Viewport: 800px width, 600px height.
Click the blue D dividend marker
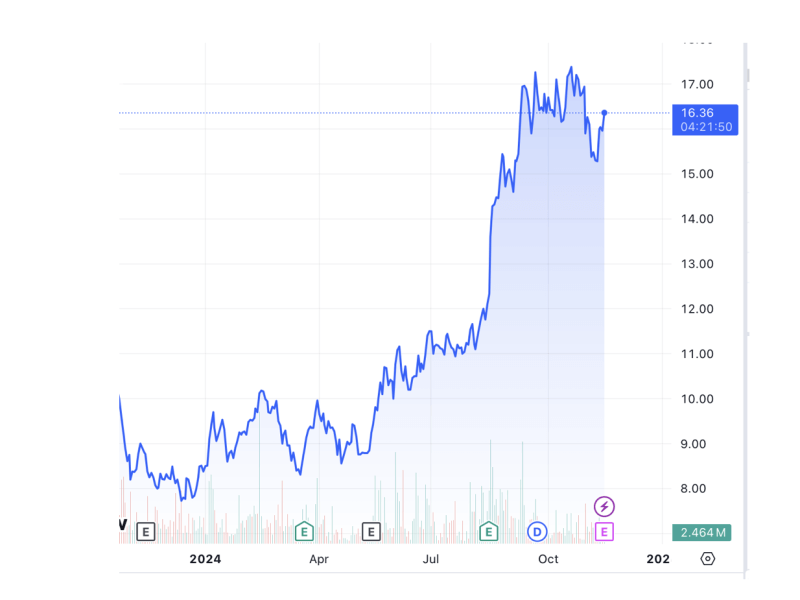tap(538, 531)
